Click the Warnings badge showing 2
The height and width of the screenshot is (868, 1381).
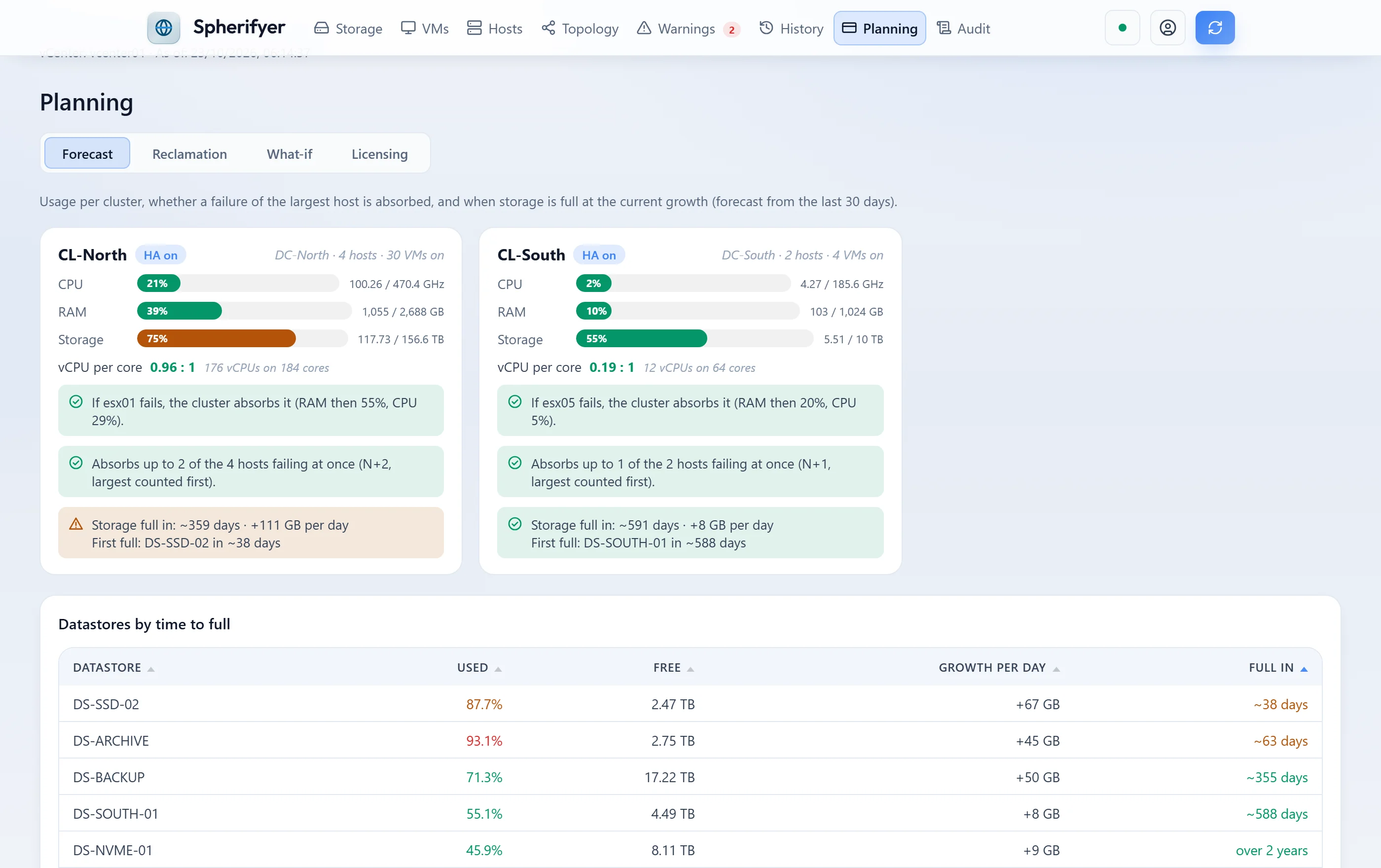(731, 29)
